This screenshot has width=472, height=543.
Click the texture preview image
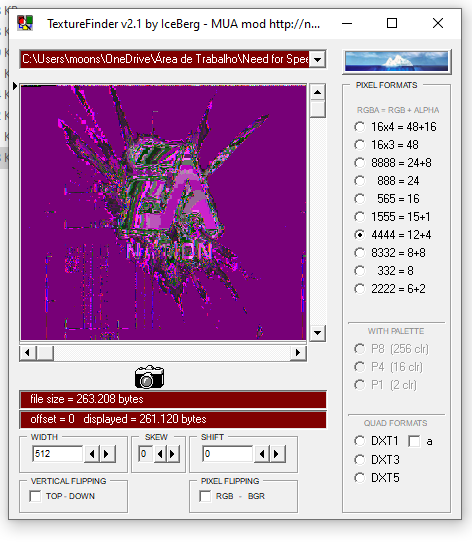click(x=163, y=213)
